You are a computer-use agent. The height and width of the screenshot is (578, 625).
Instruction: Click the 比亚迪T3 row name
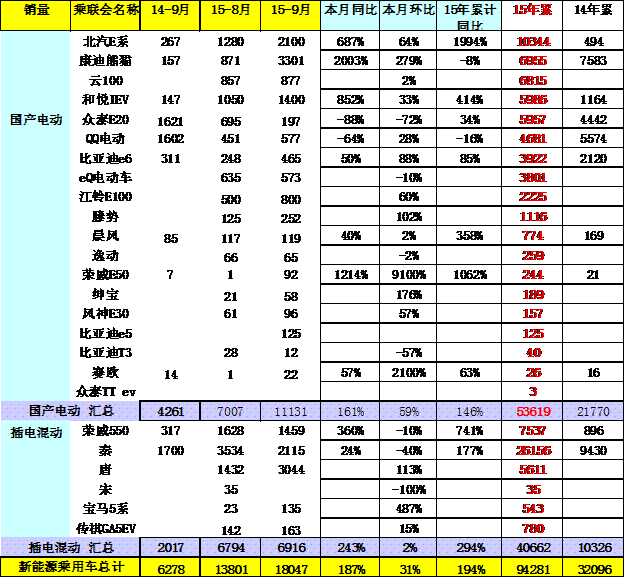click(x=105, y=352)
